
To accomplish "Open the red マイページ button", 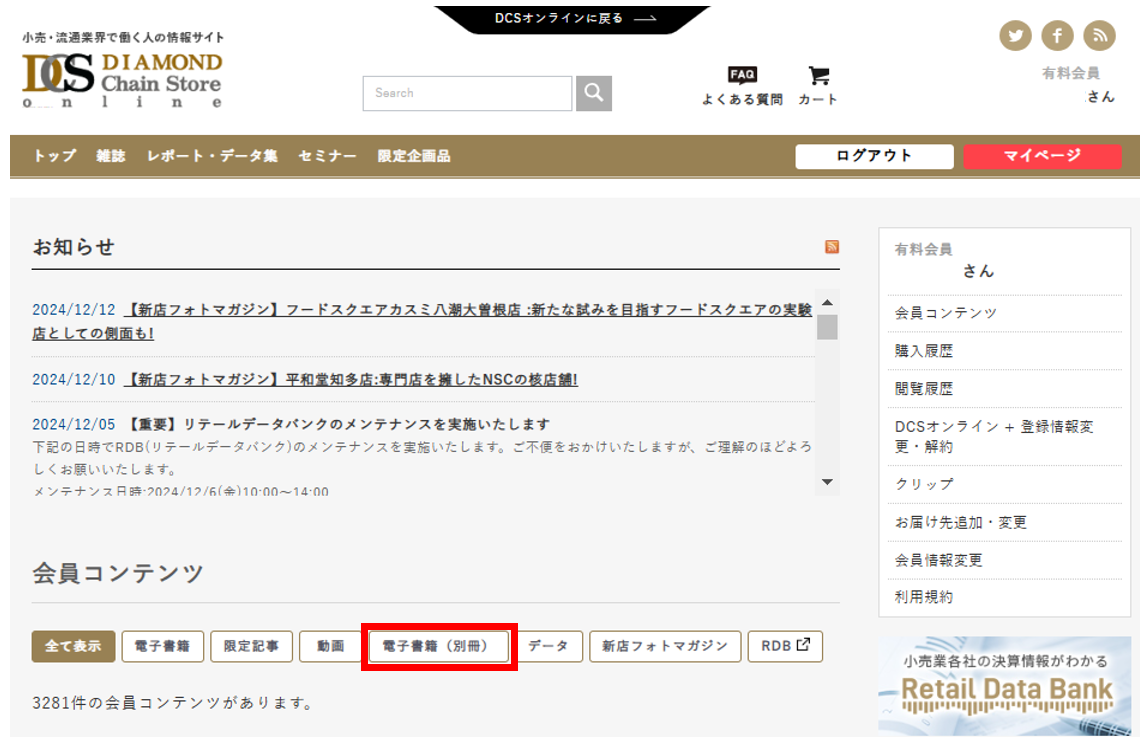I will (1042, 156).
